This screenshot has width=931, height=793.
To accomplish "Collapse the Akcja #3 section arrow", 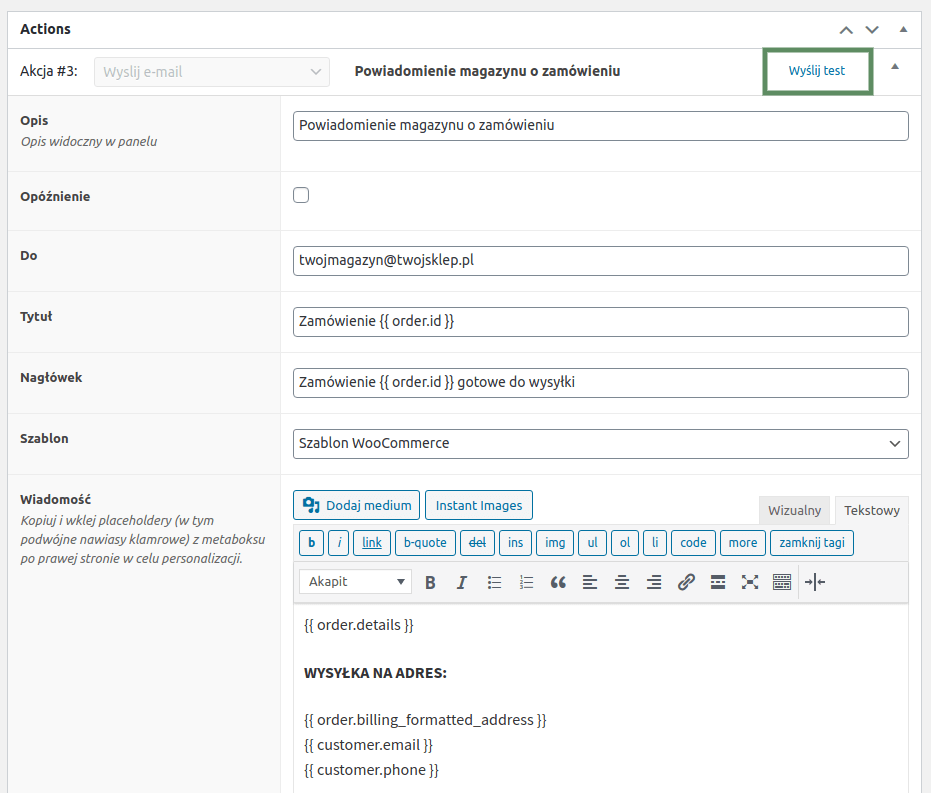I will click(x=895, y=67).
